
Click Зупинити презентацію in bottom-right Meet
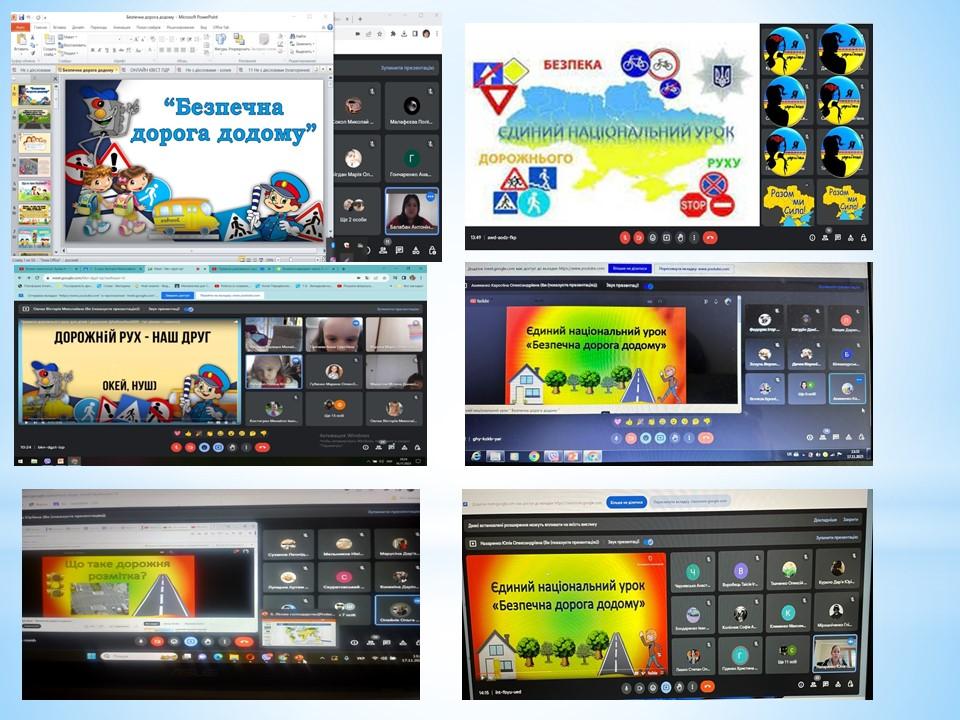click(x=837, y=538)
